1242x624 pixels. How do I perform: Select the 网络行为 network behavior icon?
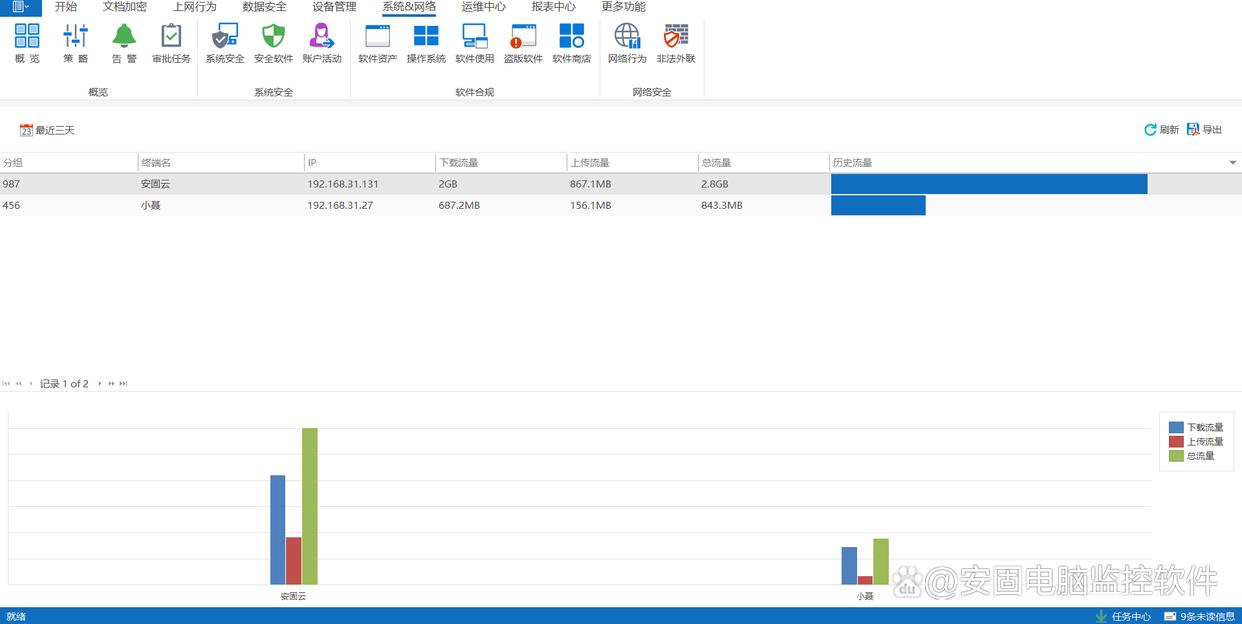[x=627, y=37]
